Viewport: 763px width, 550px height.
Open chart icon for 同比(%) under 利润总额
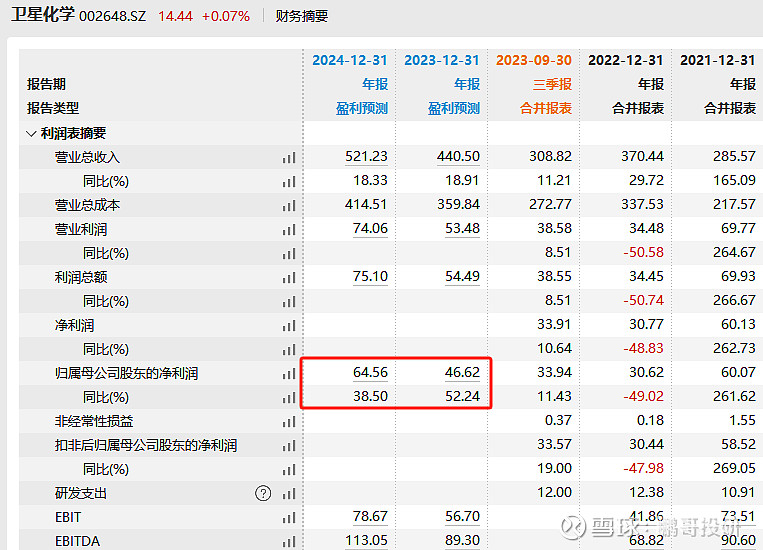[x=289, y=302]
